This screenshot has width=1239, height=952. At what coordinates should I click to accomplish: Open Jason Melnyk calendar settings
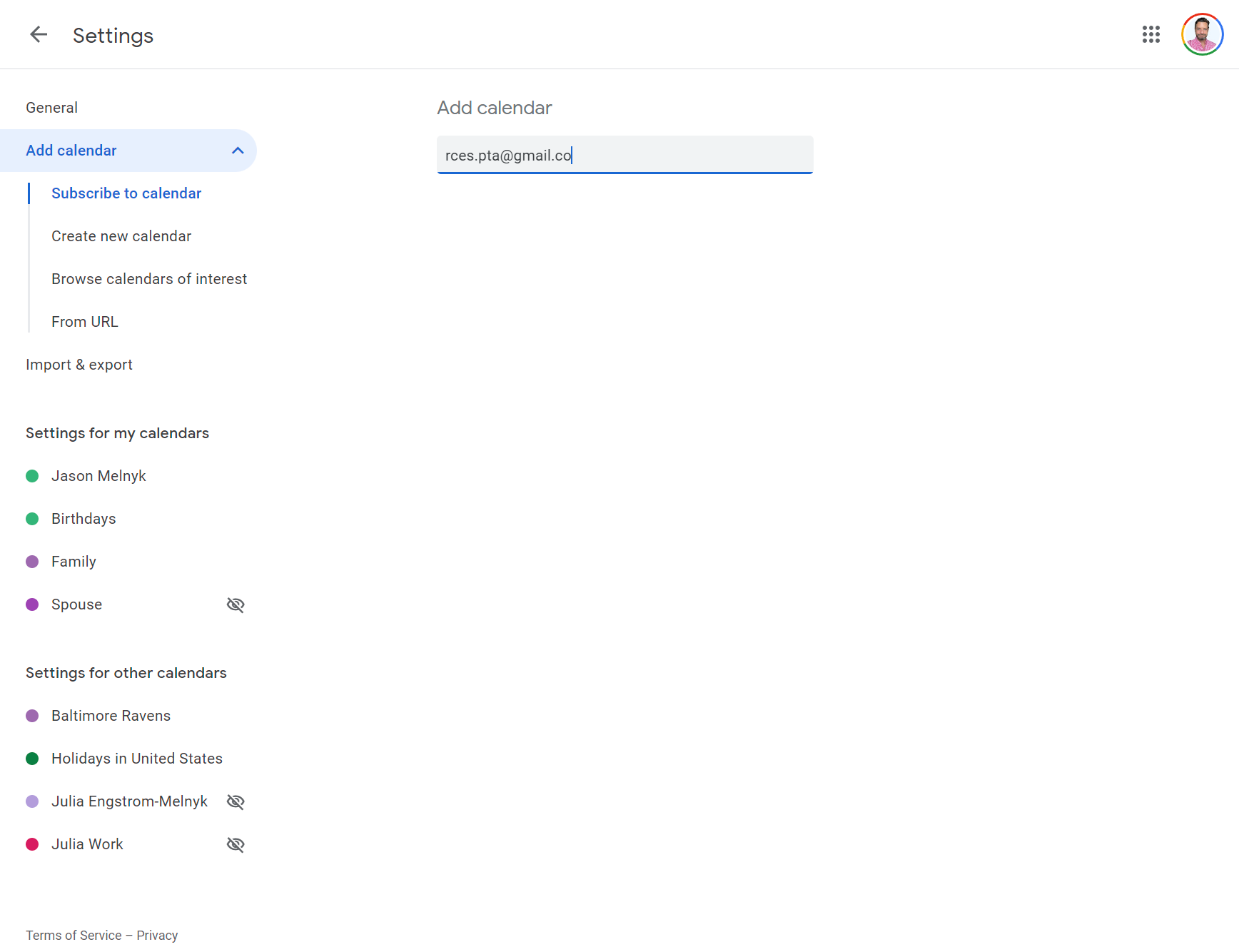[x=98, y=476]
